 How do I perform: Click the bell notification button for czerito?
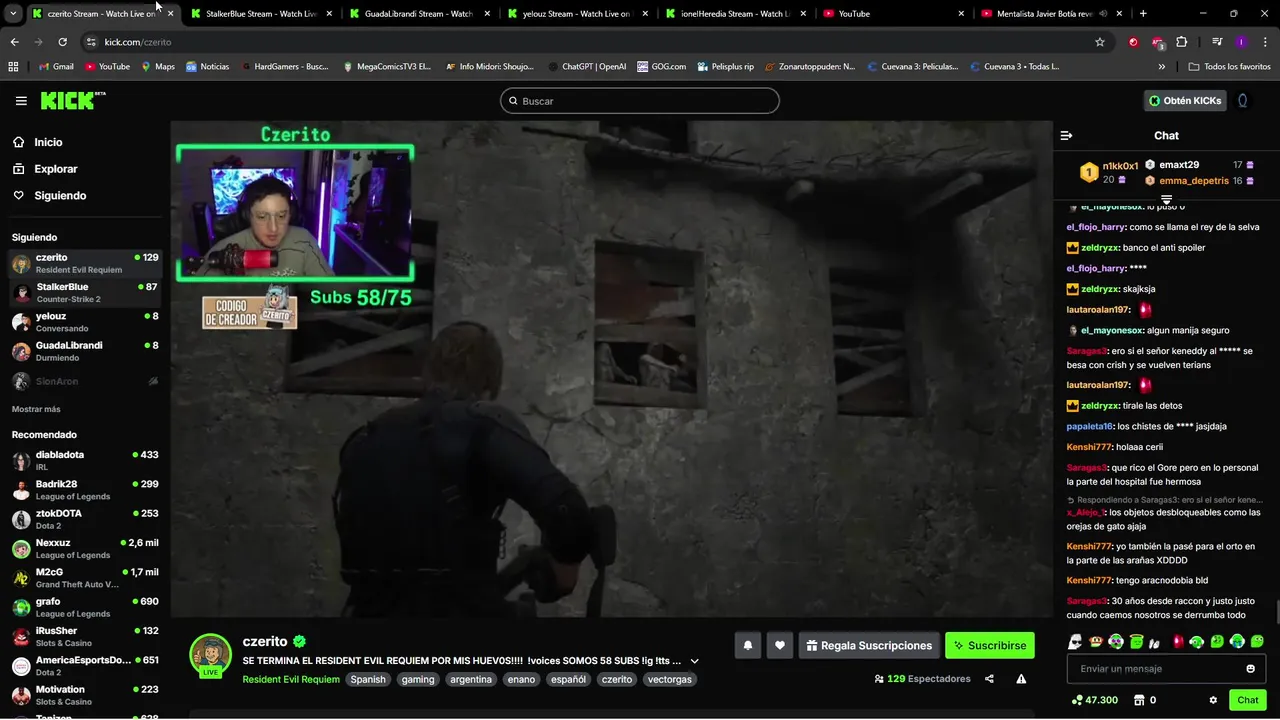[748, 646]
